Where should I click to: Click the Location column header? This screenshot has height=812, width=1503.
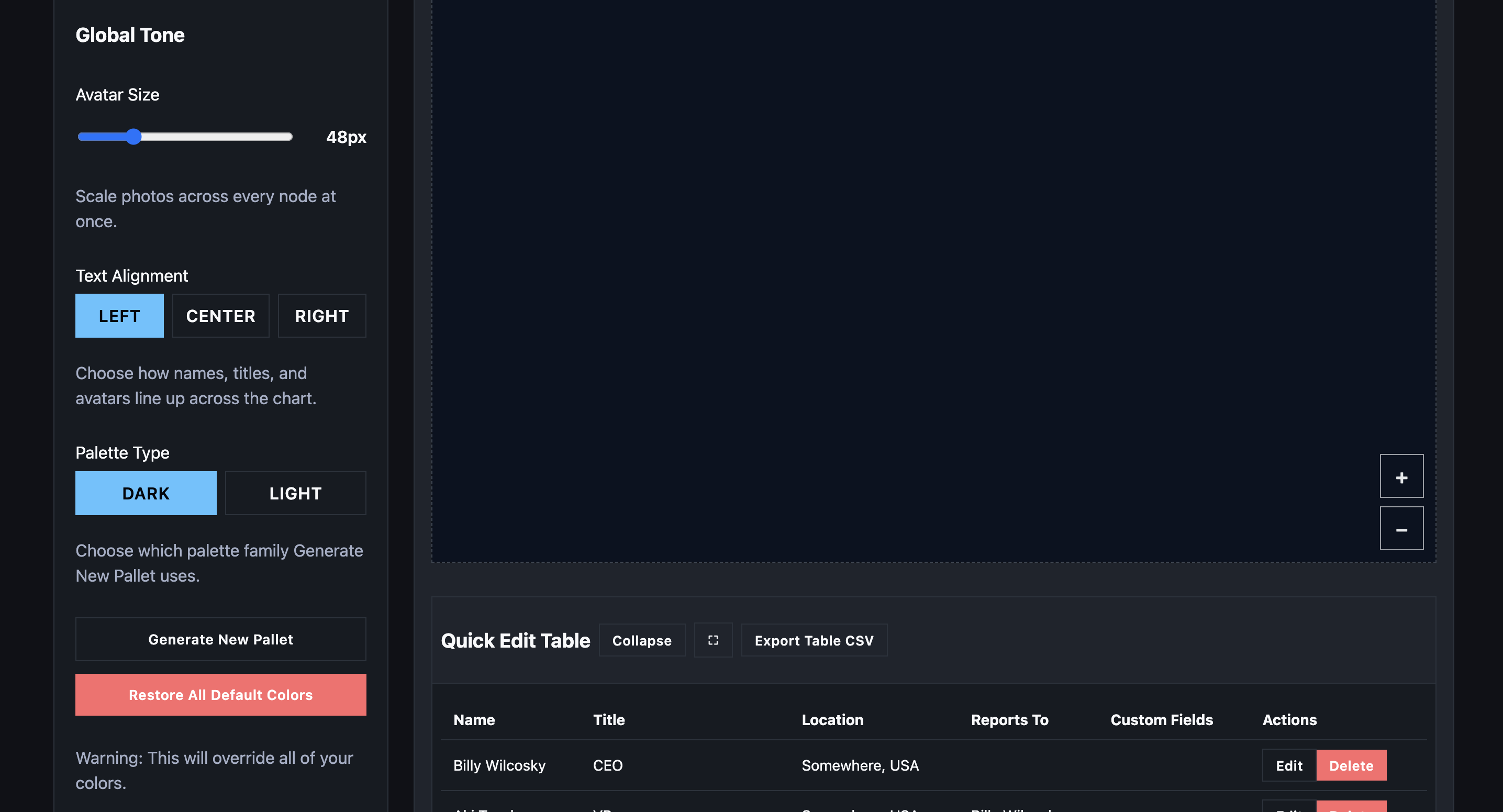832,719
